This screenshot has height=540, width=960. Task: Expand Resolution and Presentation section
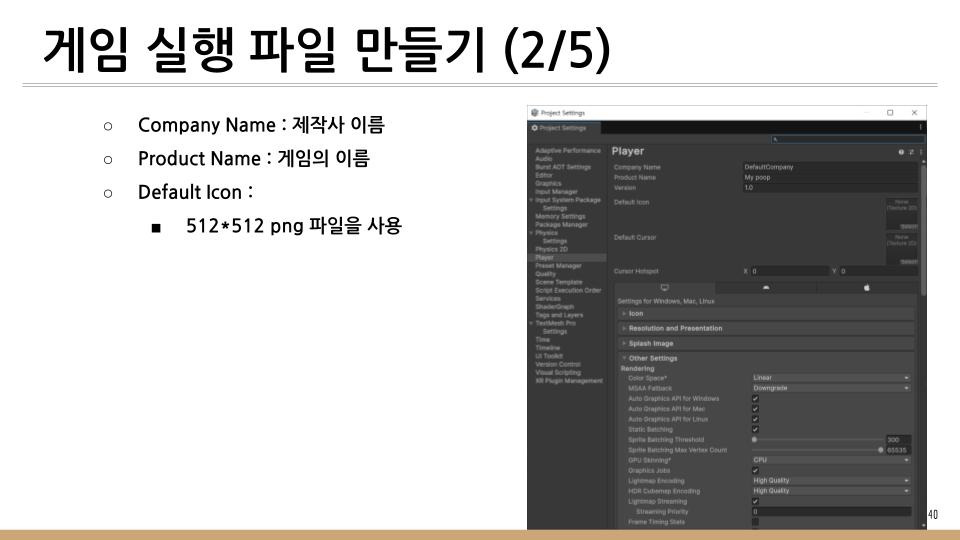coord(766,329)
